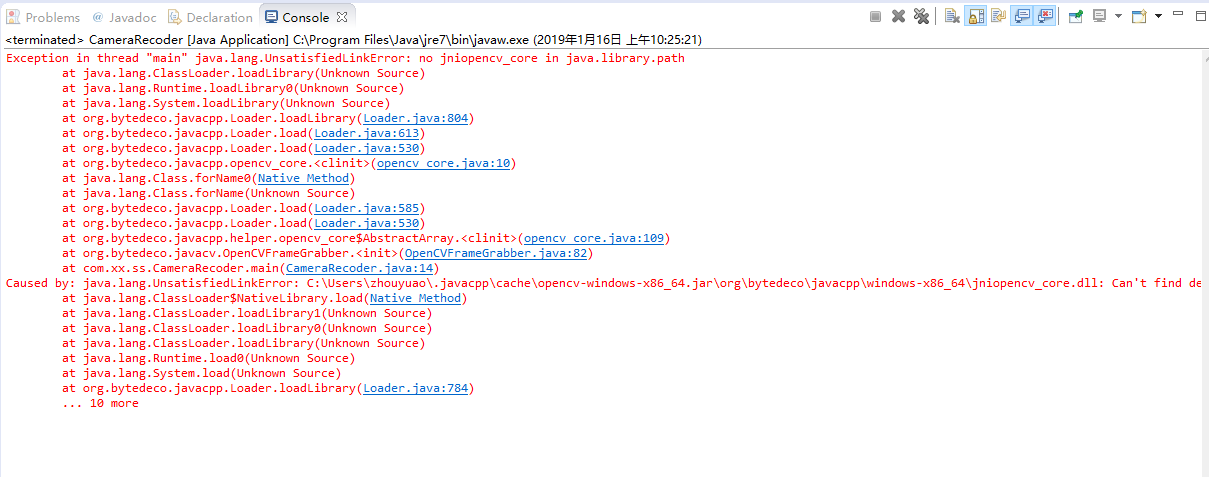
Task: Click 'java.lang.System.loadLibrary(Unknown Source)' line
Action: click(x=226, y=103)
